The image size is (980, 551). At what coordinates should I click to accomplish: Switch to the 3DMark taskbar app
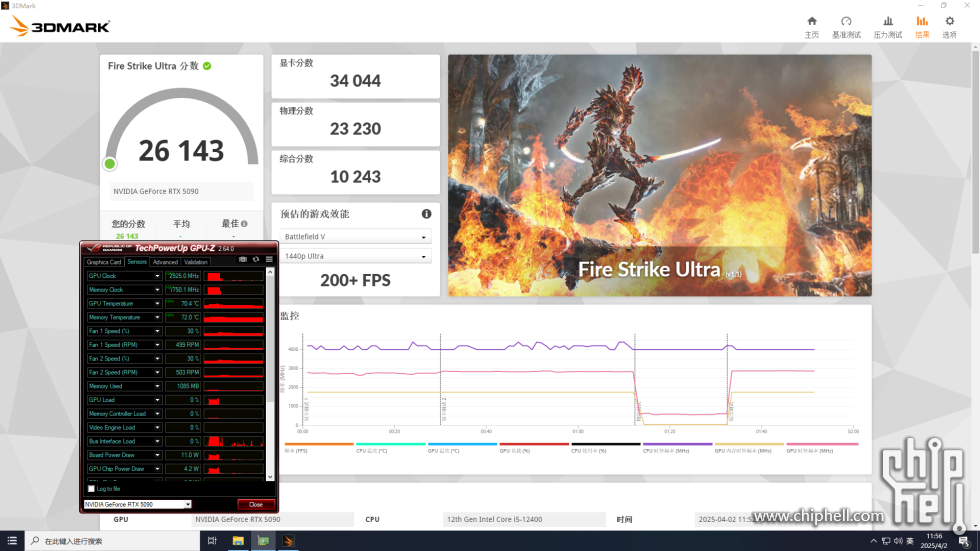point(288,541)
